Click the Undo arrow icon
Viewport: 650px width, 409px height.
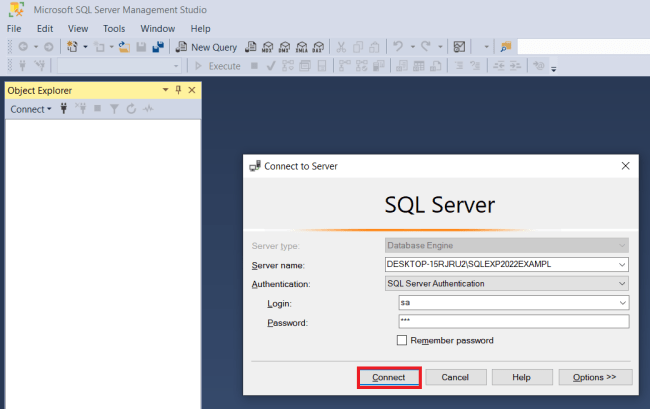click(x=398, y=46)
